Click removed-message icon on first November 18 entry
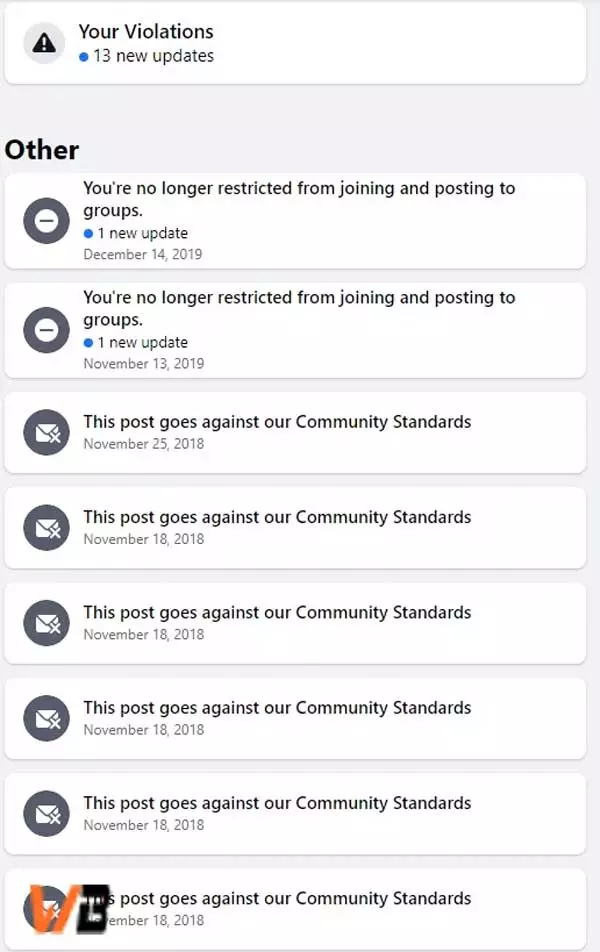Image resolution: width=600 pixels, height=952 pixels. (x=46, y=528)
